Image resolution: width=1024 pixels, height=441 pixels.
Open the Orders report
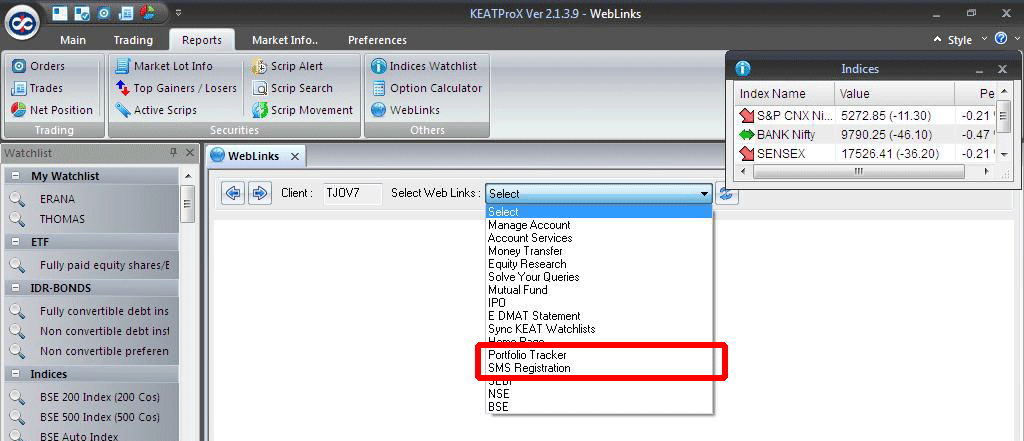tap(38, 66)
